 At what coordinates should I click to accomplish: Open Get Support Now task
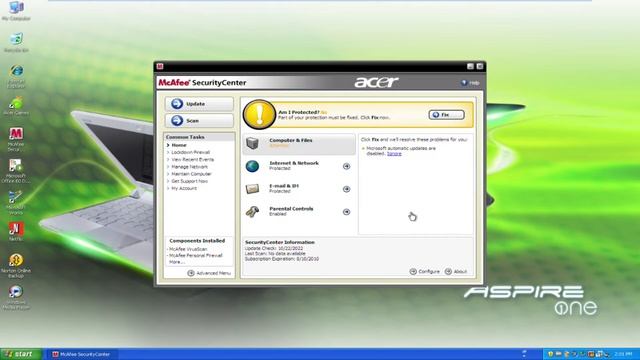(189, 181)
